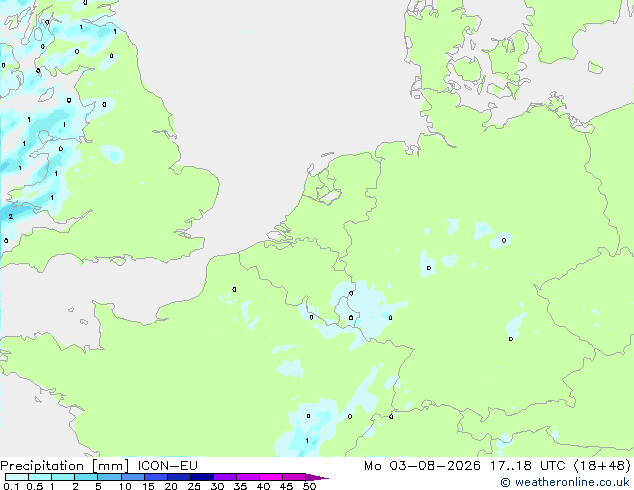
Task: Click the legend value 10
Action: point(125,486)
